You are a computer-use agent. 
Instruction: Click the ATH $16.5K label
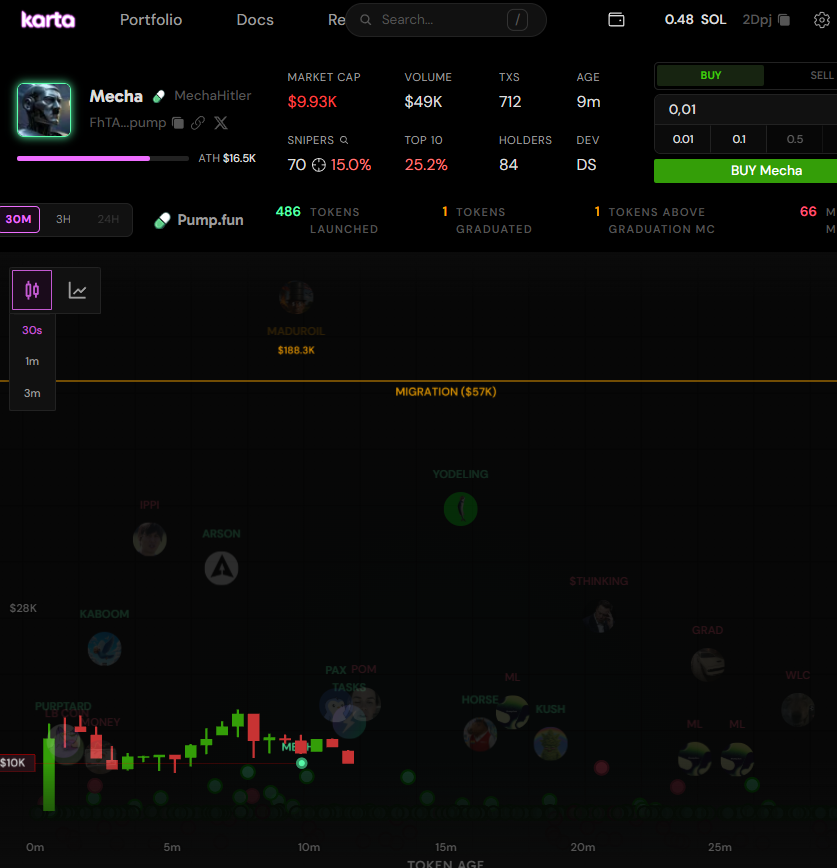tap(227, 158)
